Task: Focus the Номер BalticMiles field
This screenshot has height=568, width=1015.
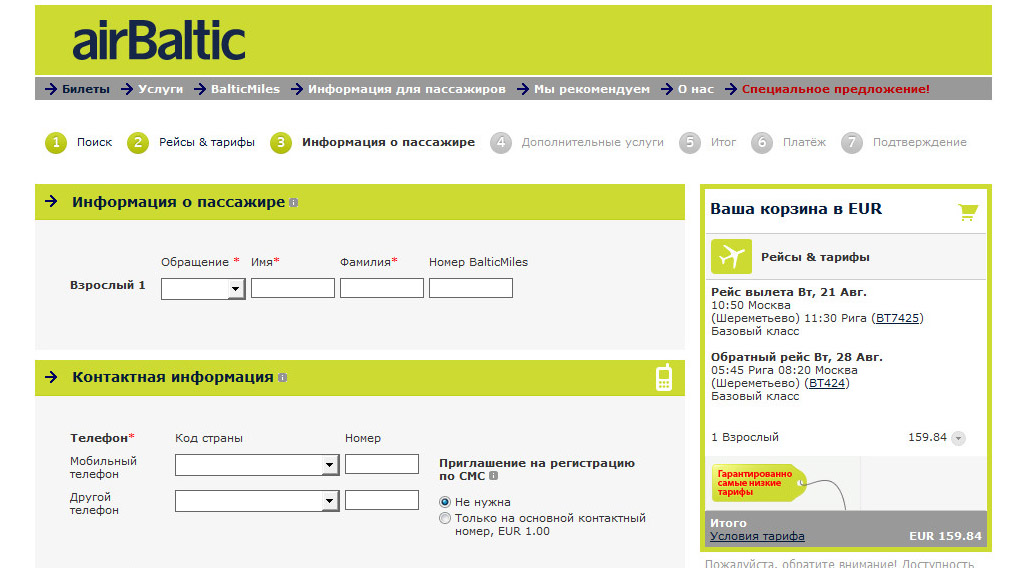Action: coord(471,288)
